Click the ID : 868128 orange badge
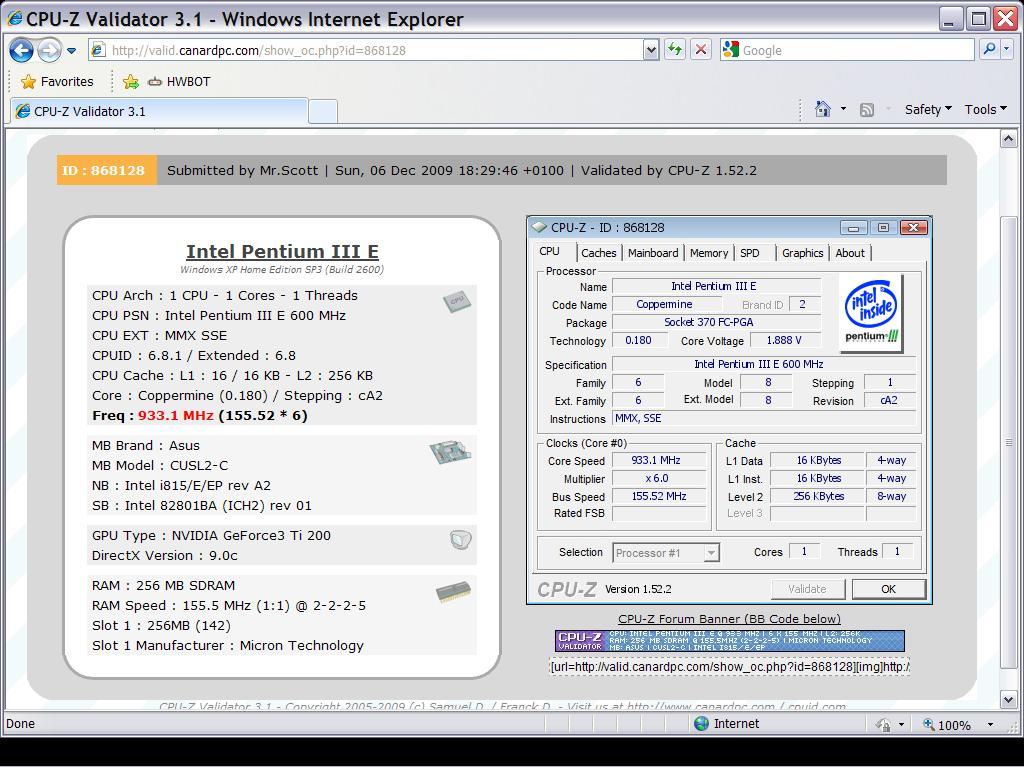 click(x=106, y=170)
